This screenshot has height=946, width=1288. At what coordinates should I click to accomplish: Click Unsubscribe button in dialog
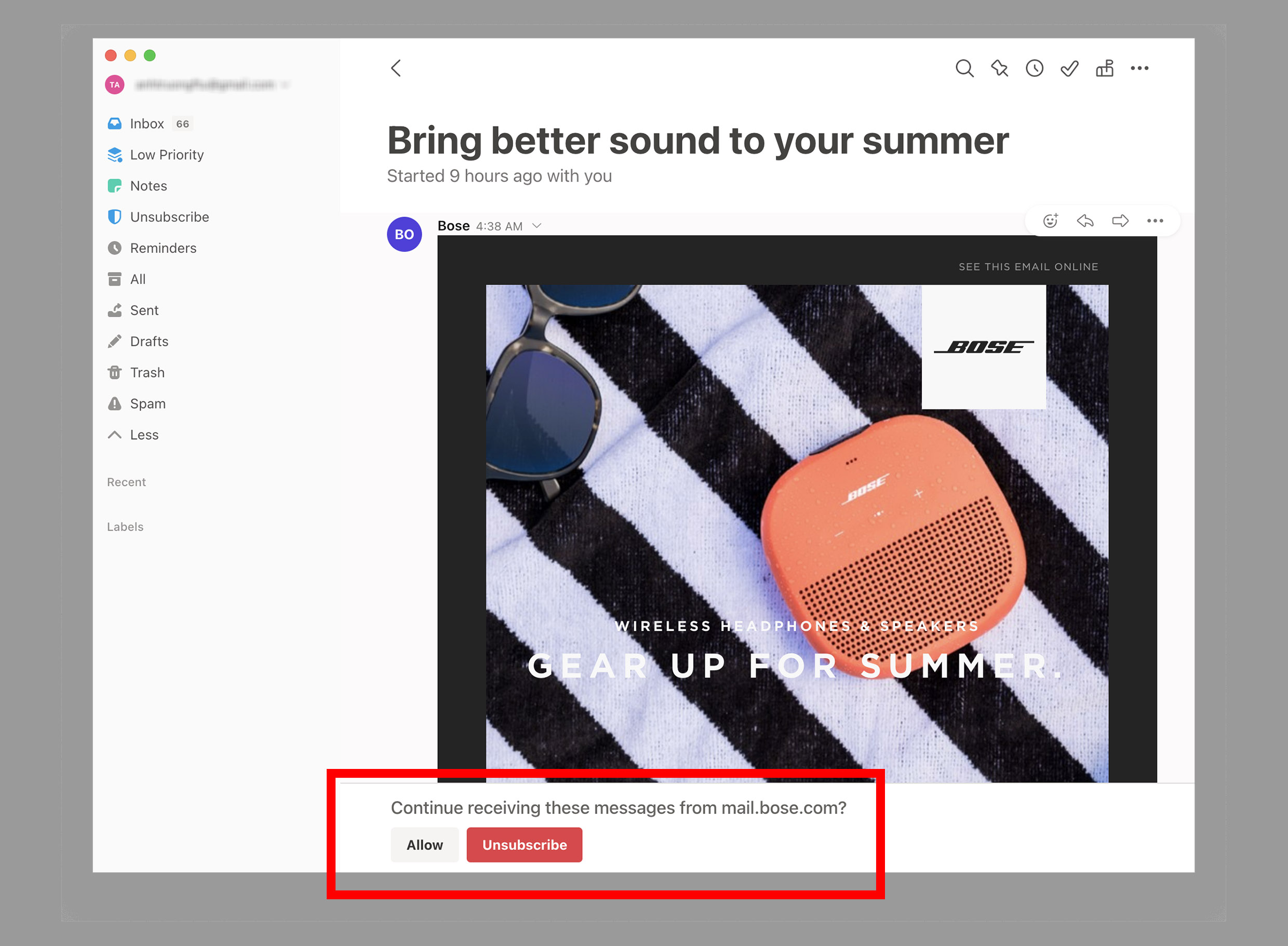pos(524,845)
